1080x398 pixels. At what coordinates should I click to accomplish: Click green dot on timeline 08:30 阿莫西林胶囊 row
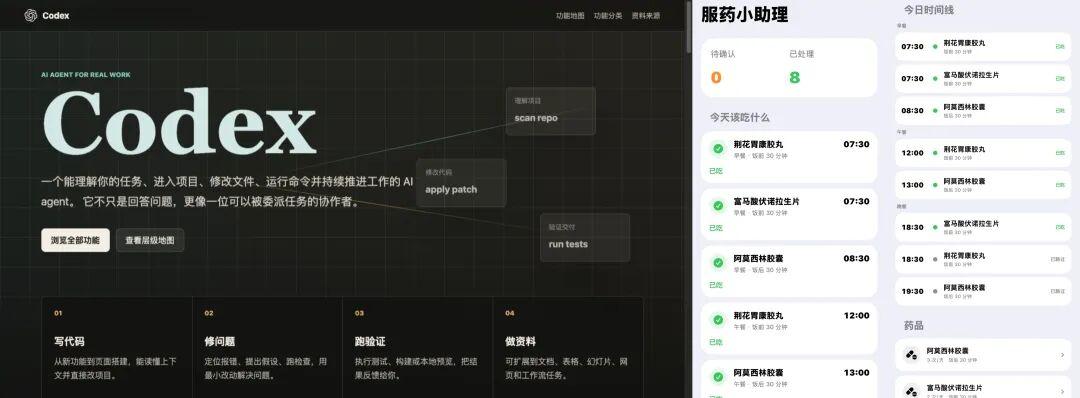[x=935, y=110]
